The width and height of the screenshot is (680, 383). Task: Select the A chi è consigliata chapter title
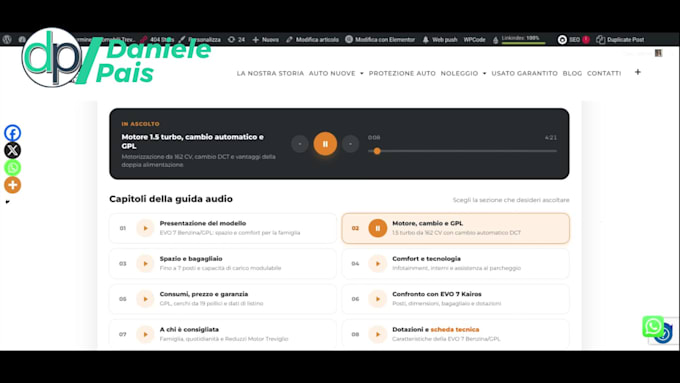point(189,330)
